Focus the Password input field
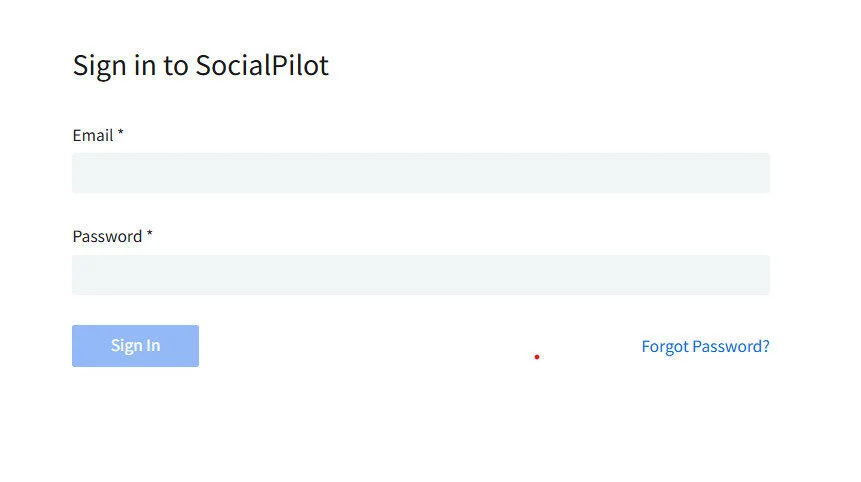This screenshot has width=861, height=482. coord(420,275)
